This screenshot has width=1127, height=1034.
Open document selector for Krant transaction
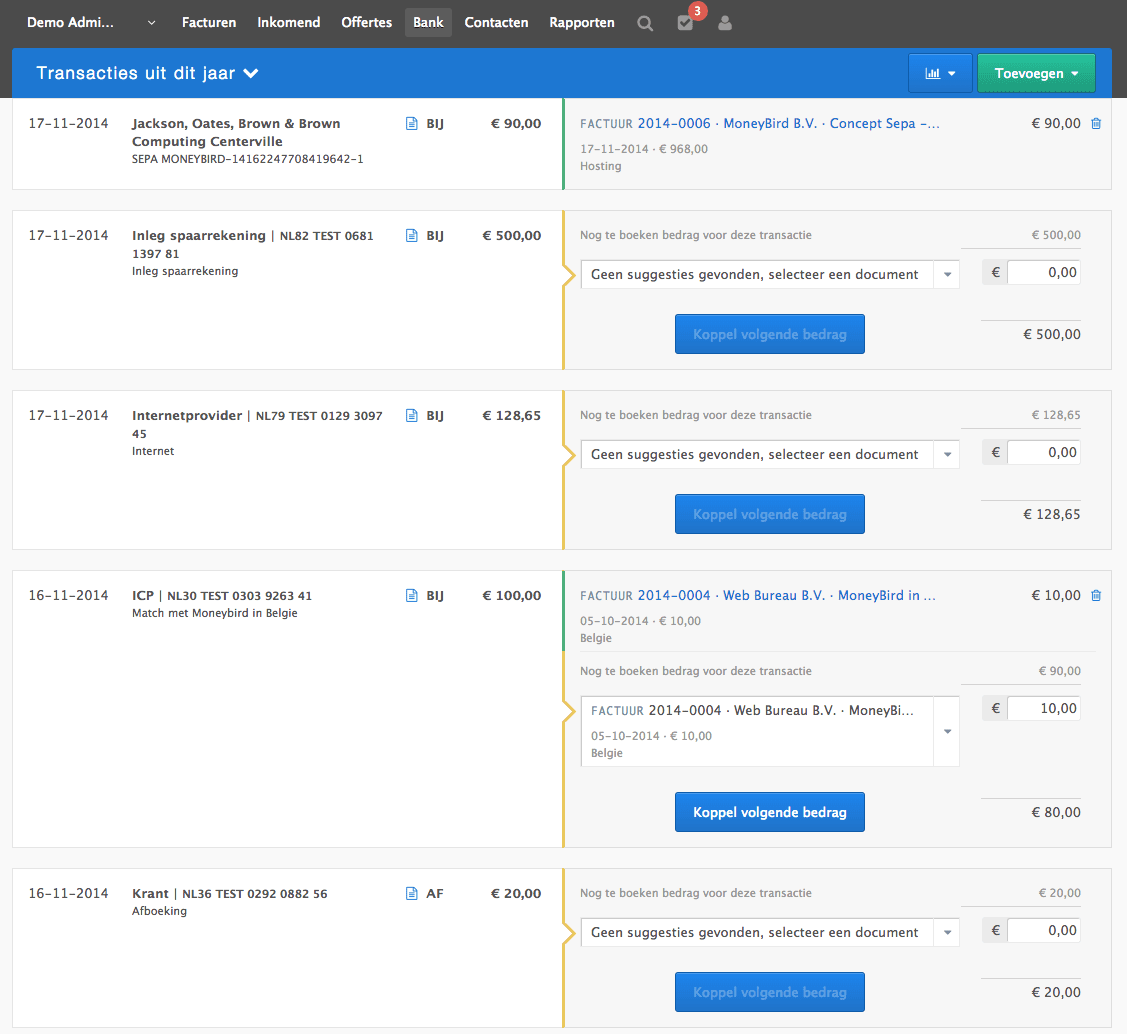[x=769, y=932]
